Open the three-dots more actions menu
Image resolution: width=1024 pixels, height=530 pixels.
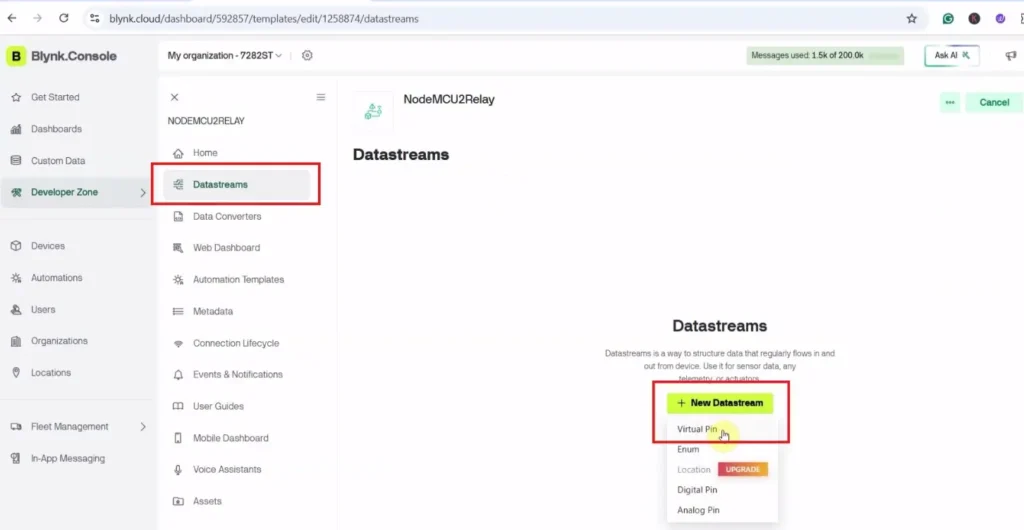click(x=950, y=102)
